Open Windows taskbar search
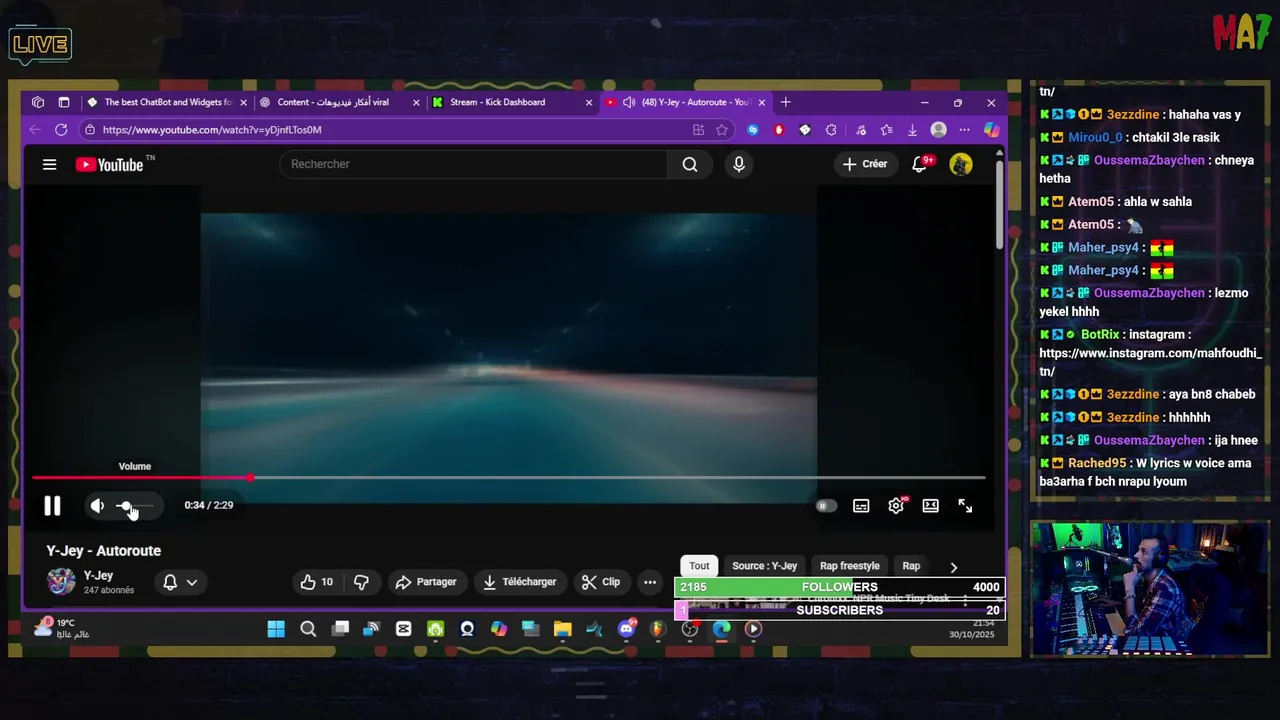This screenshot has height=720, width=1280. (308, 629)
